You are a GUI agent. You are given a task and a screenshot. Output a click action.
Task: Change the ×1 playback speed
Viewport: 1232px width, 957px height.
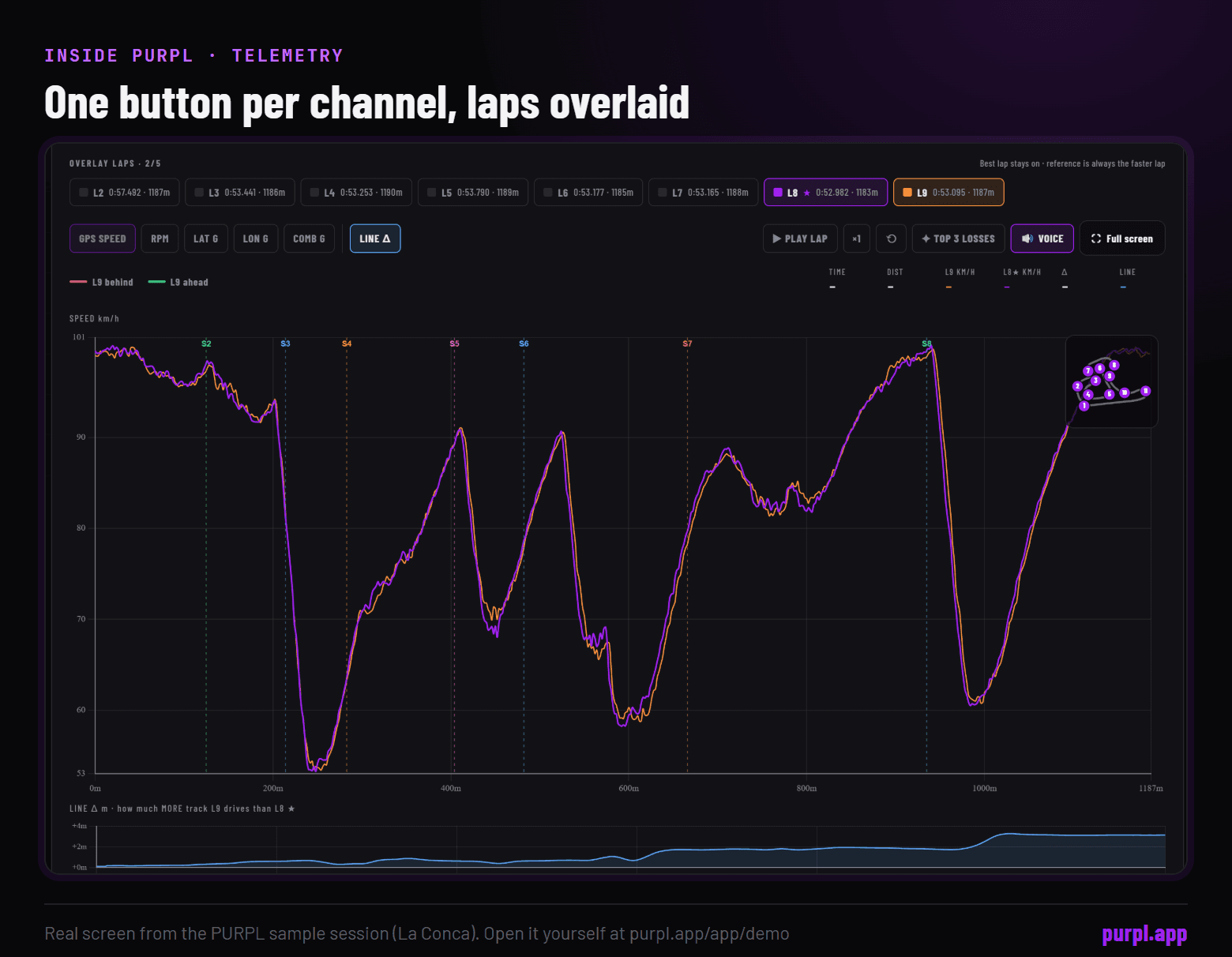click(x=857, y=238)
